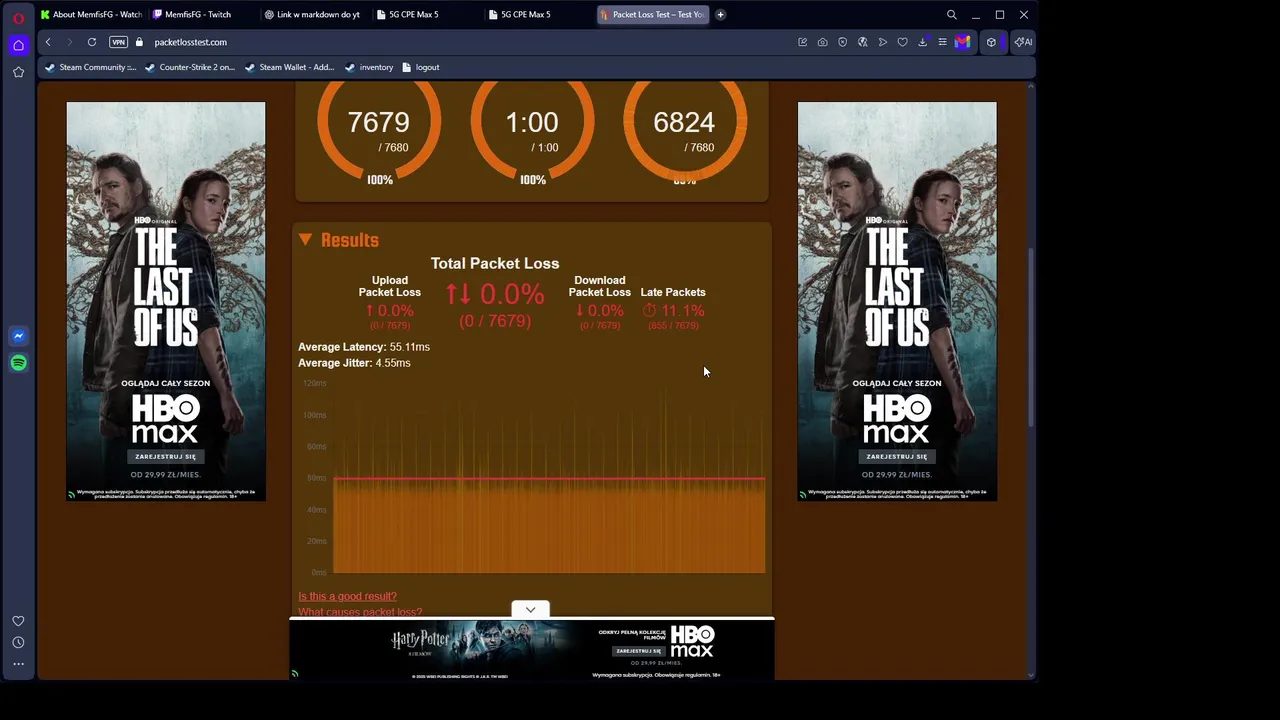Screen dimensions: 1280x720
Task: Open the three-dot sidebar setup menu
Action: pos(18,664)
